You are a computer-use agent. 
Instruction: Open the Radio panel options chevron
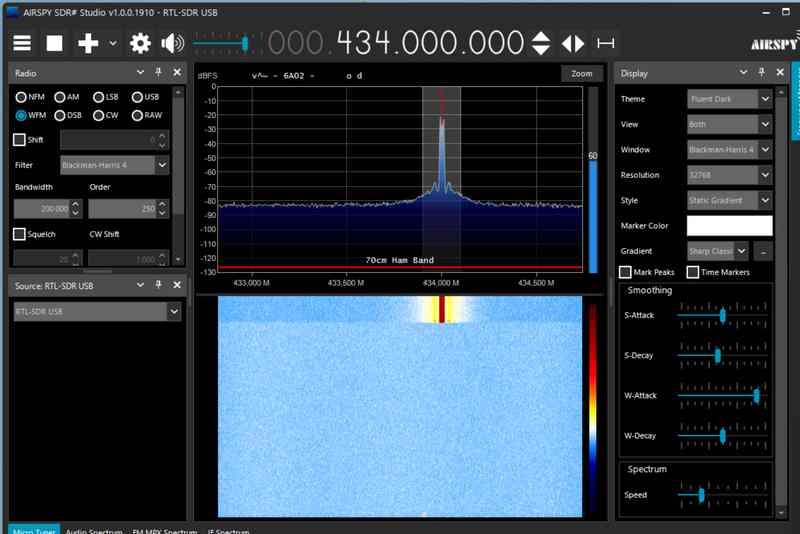[140, 73]
